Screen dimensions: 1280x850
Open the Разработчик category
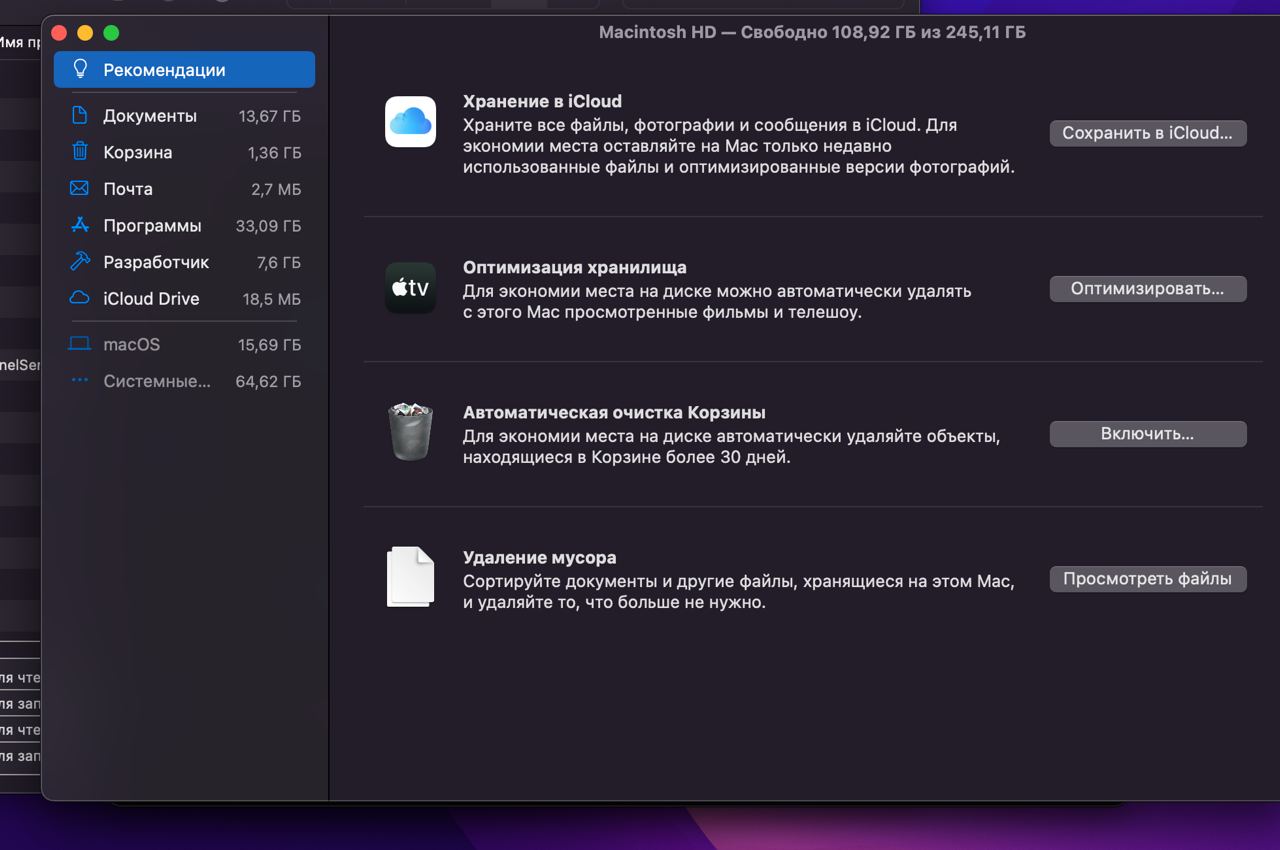tap(184, 262)
